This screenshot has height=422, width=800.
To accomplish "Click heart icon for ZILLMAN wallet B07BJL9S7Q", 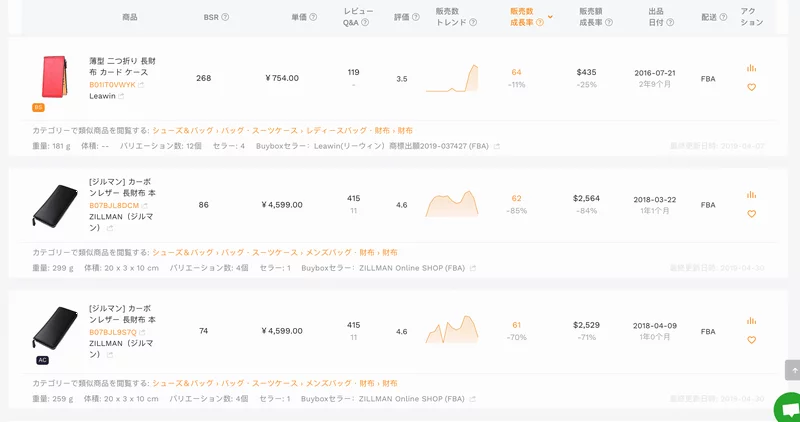I will [751, 340].
